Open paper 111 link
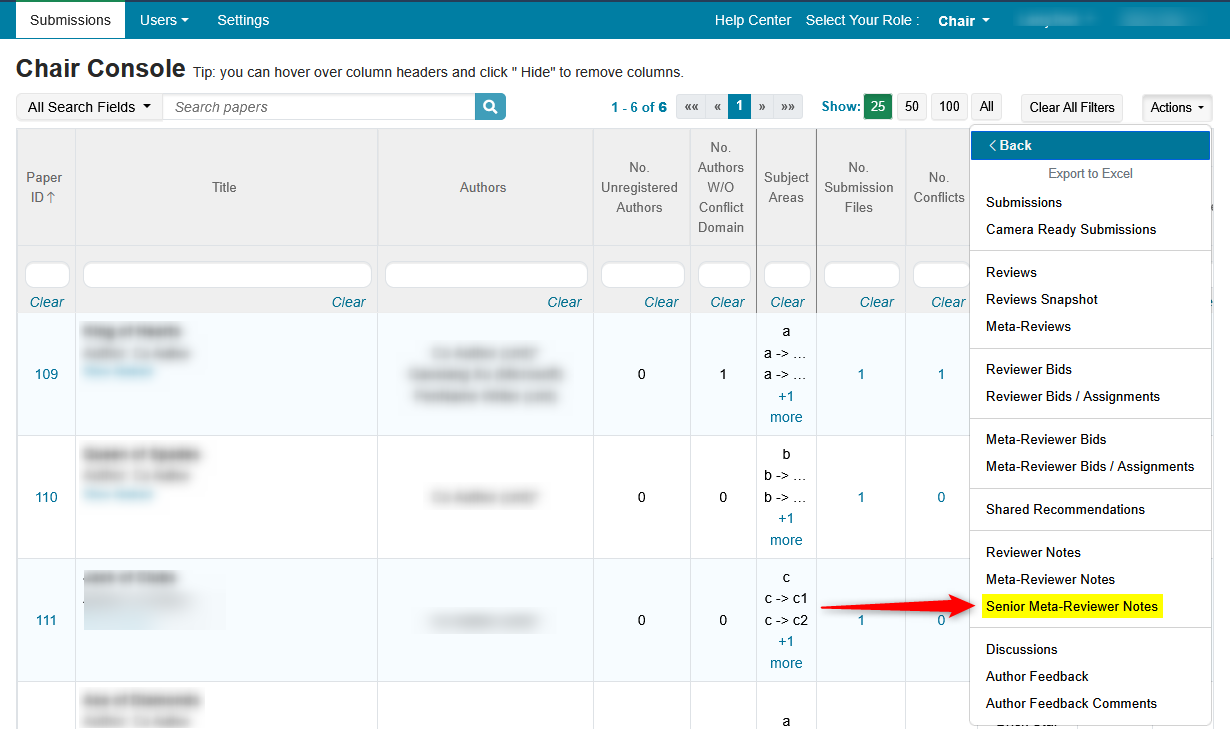Image resolution: width=1230 pixels, height=729 pixels. (47, 620)
